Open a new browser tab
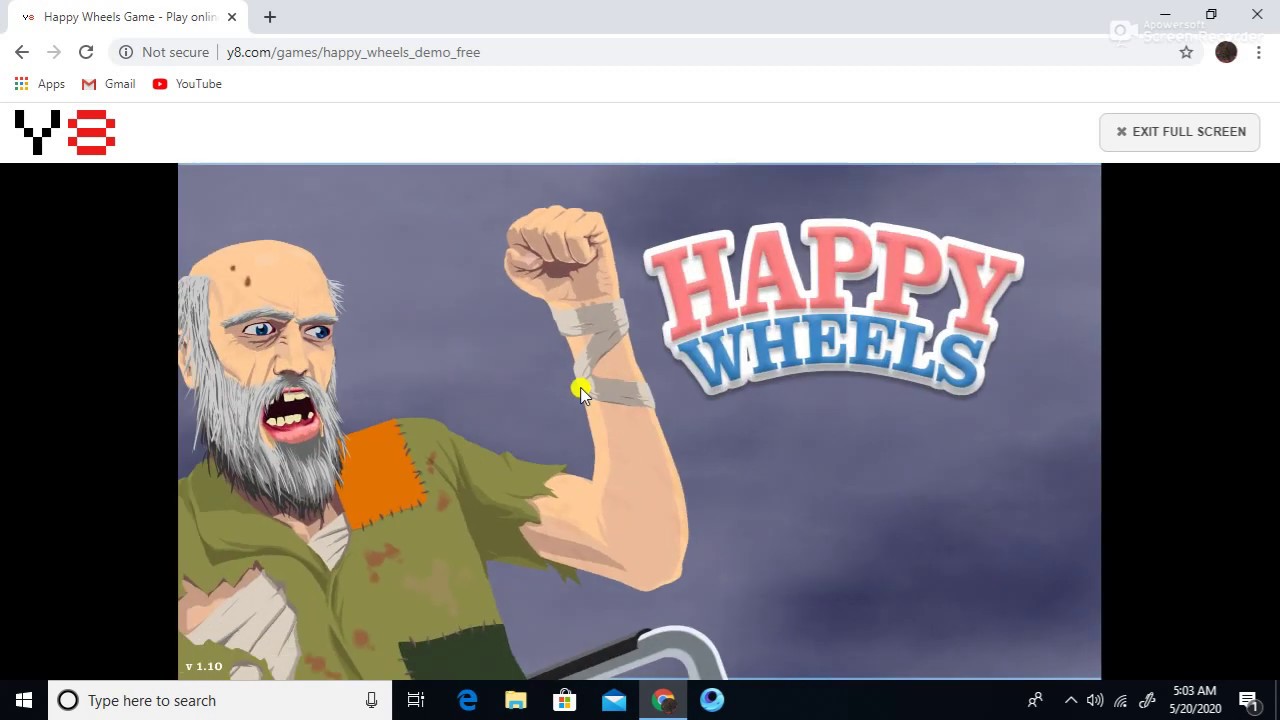Screen dimensions: 1280x720 (270, 17)
